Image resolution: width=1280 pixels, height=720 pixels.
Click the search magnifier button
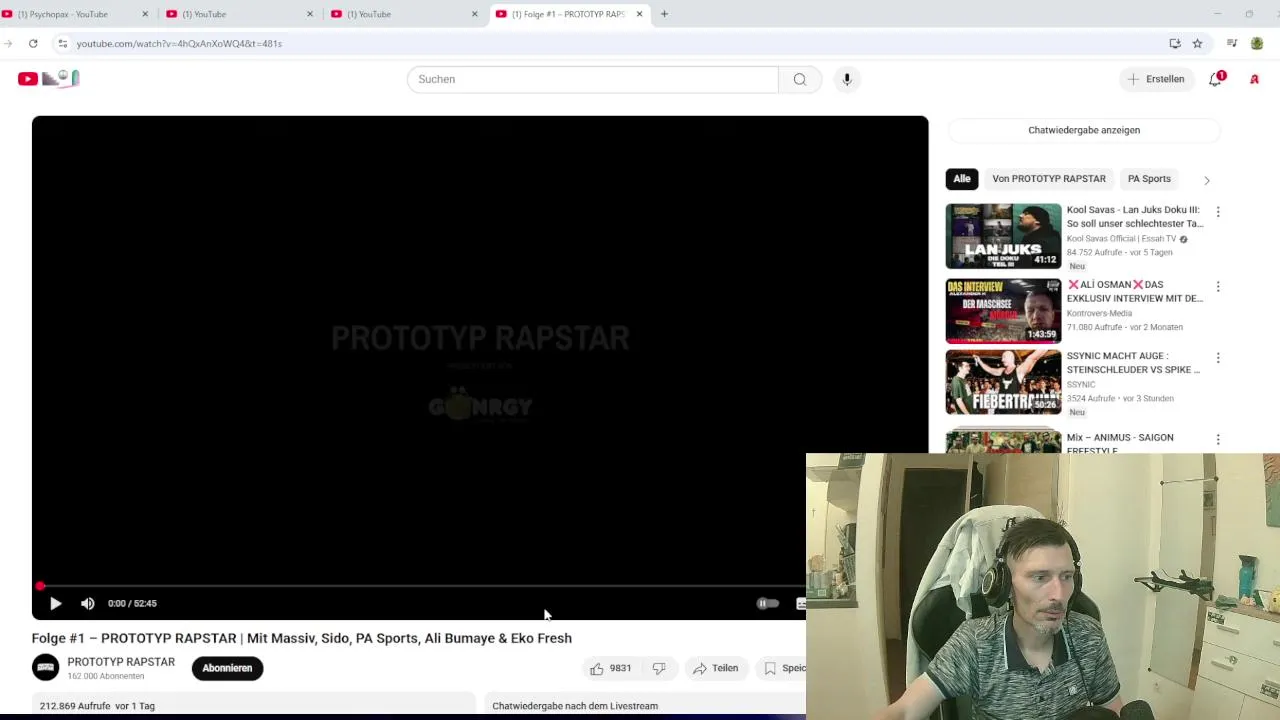(x=800, y=79)
